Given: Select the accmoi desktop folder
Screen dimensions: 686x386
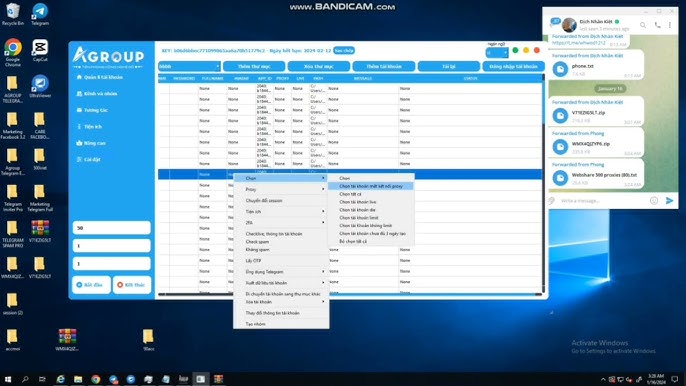Looking at the screenshot, I should [x=13, y=340].
